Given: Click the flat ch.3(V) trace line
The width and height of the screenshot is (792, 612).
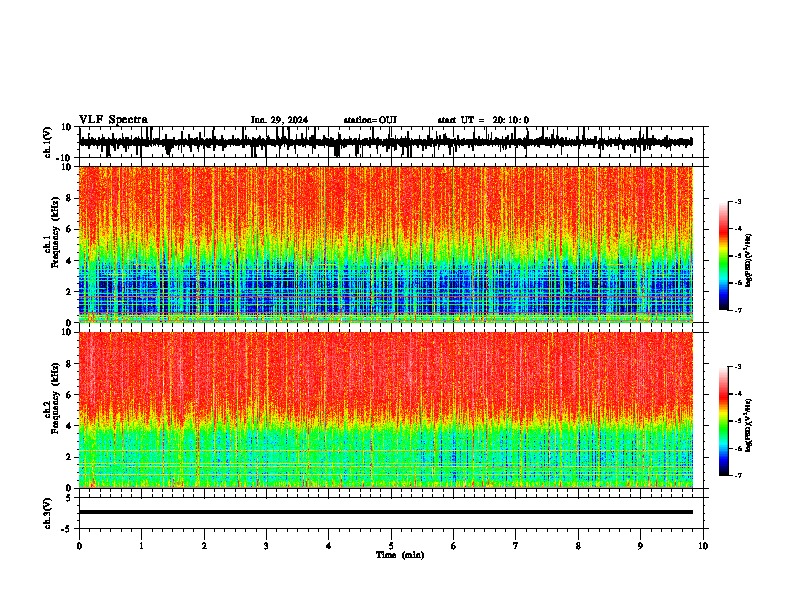Looking at the screenshot, I should tap(386, 512).
